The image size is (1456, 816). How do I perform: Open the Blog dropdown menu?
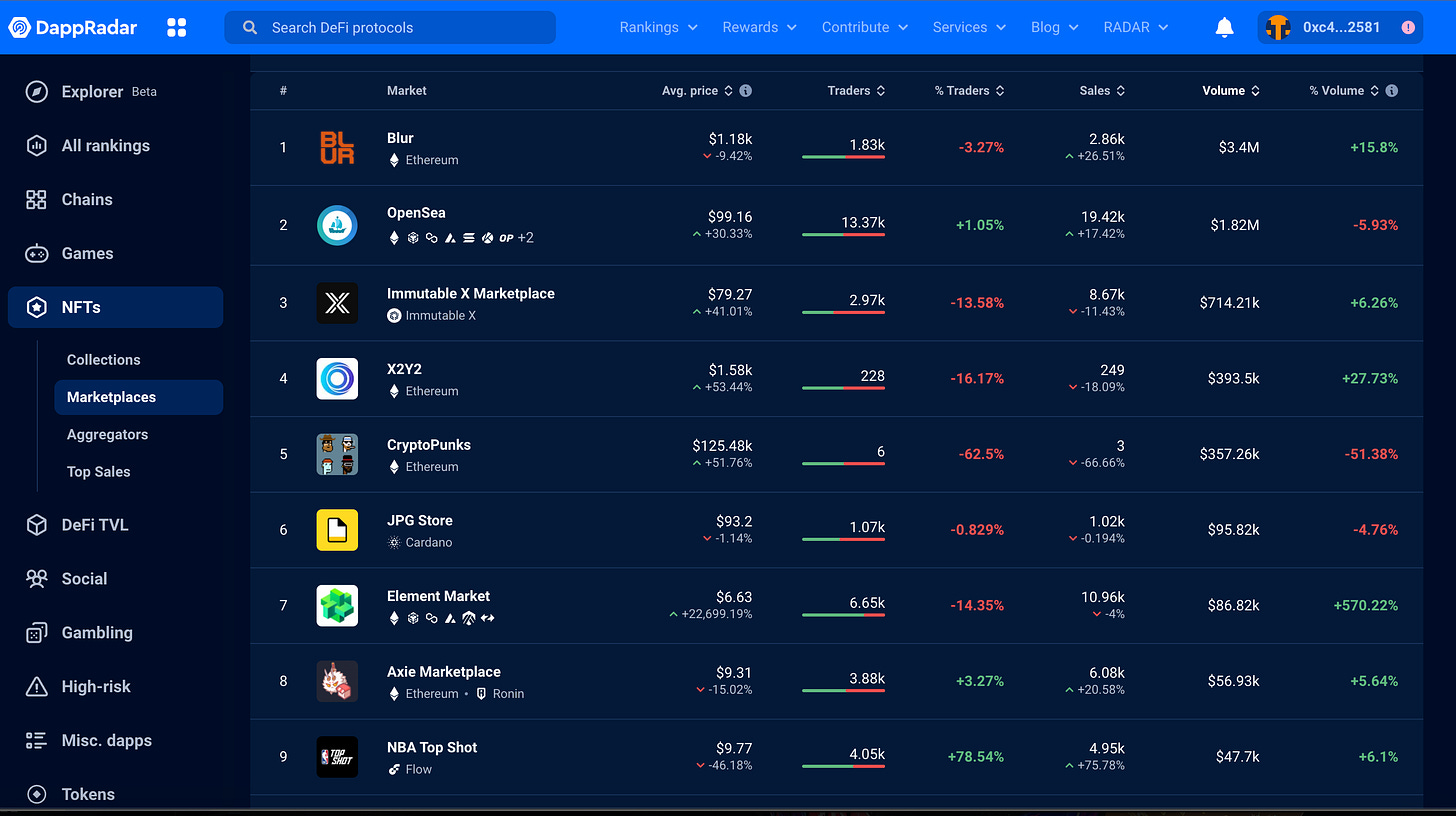click(x=1054, y=27)
